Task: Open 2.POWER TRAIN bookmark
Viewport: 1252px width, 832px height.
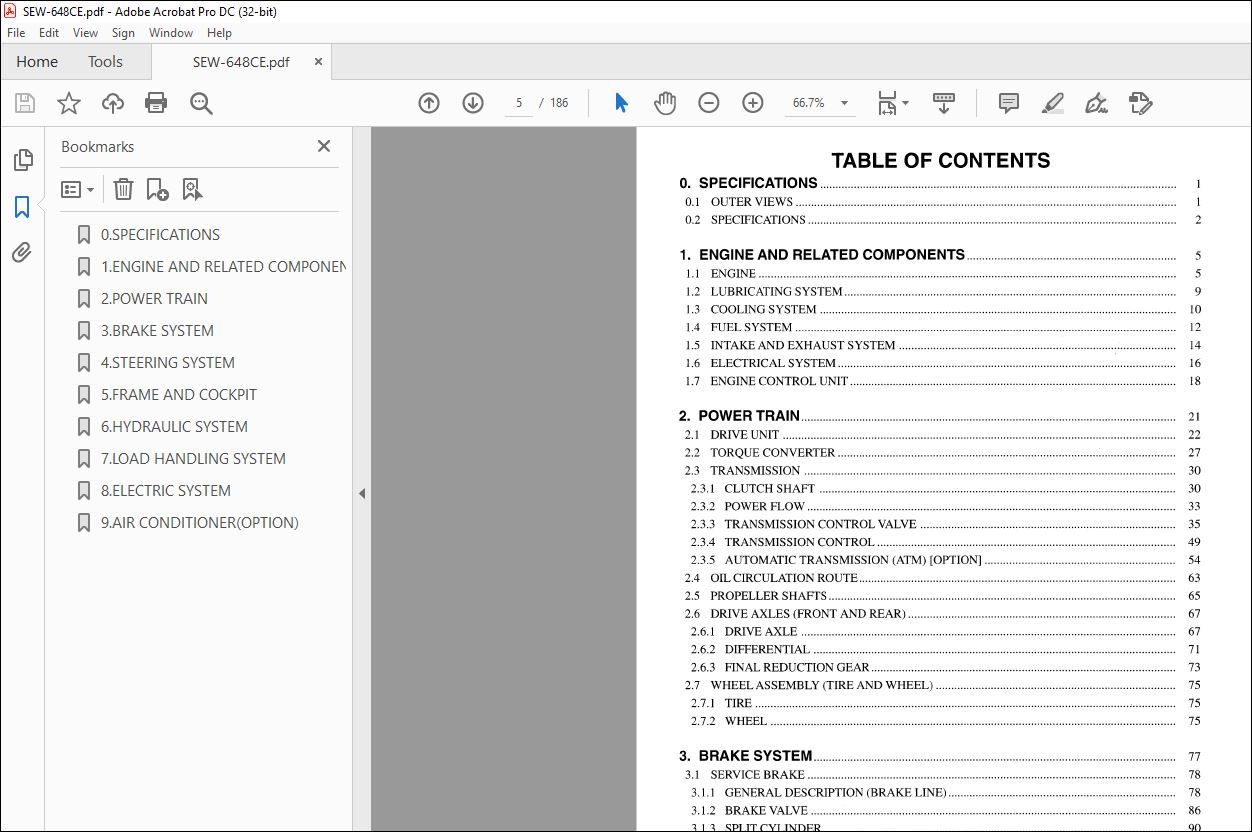Action: point(154,299)
